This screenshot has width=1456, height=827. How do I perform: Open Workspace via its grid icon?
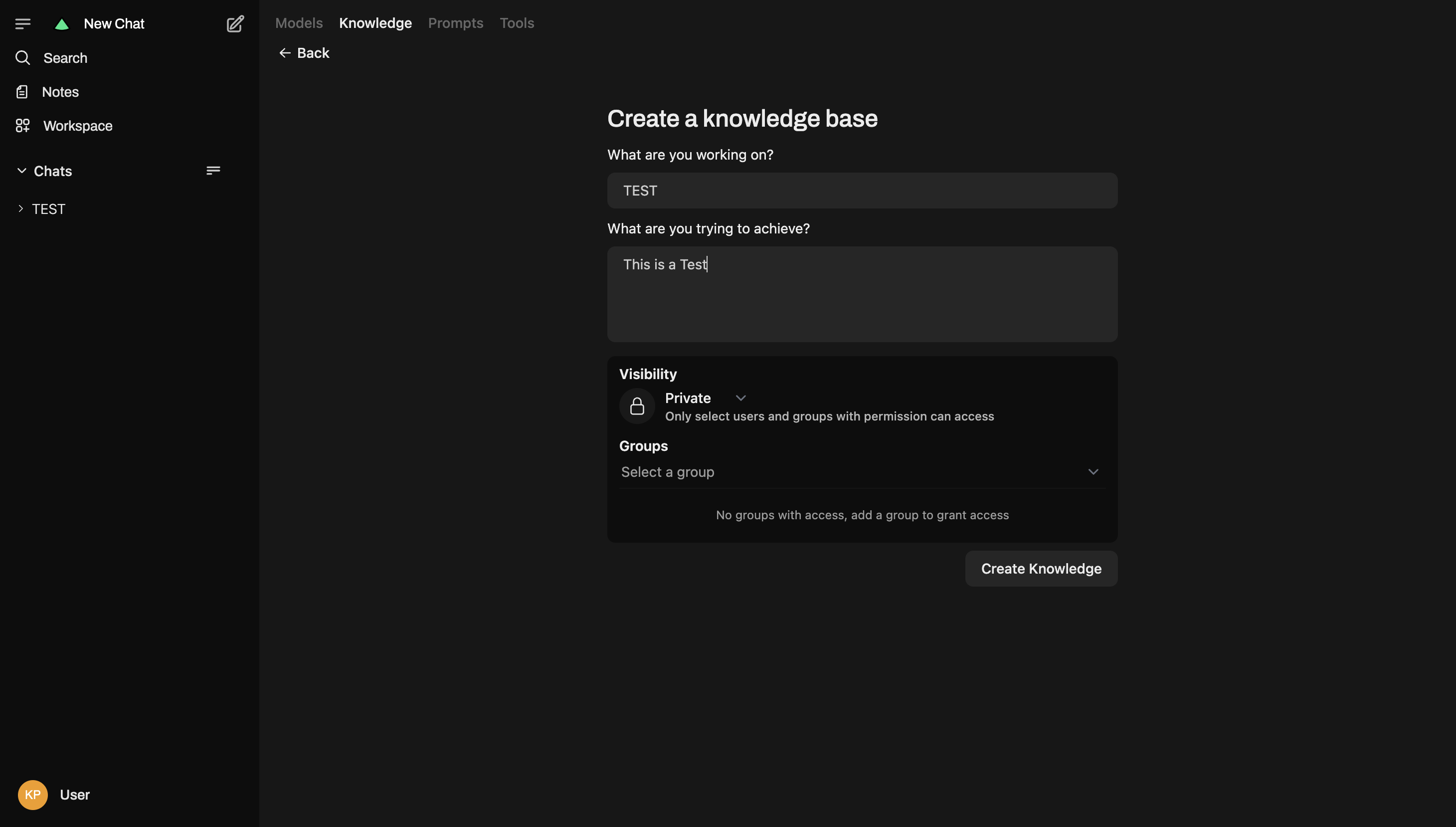click(23, 126)
